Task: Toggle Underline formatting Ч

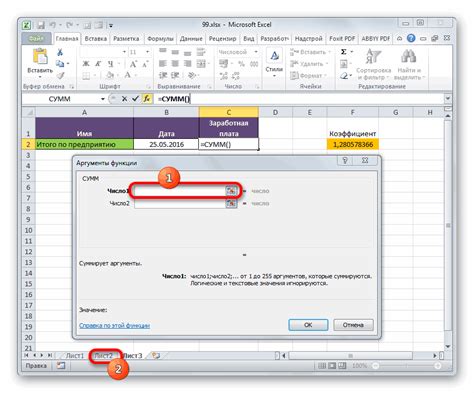Action: 110,64
